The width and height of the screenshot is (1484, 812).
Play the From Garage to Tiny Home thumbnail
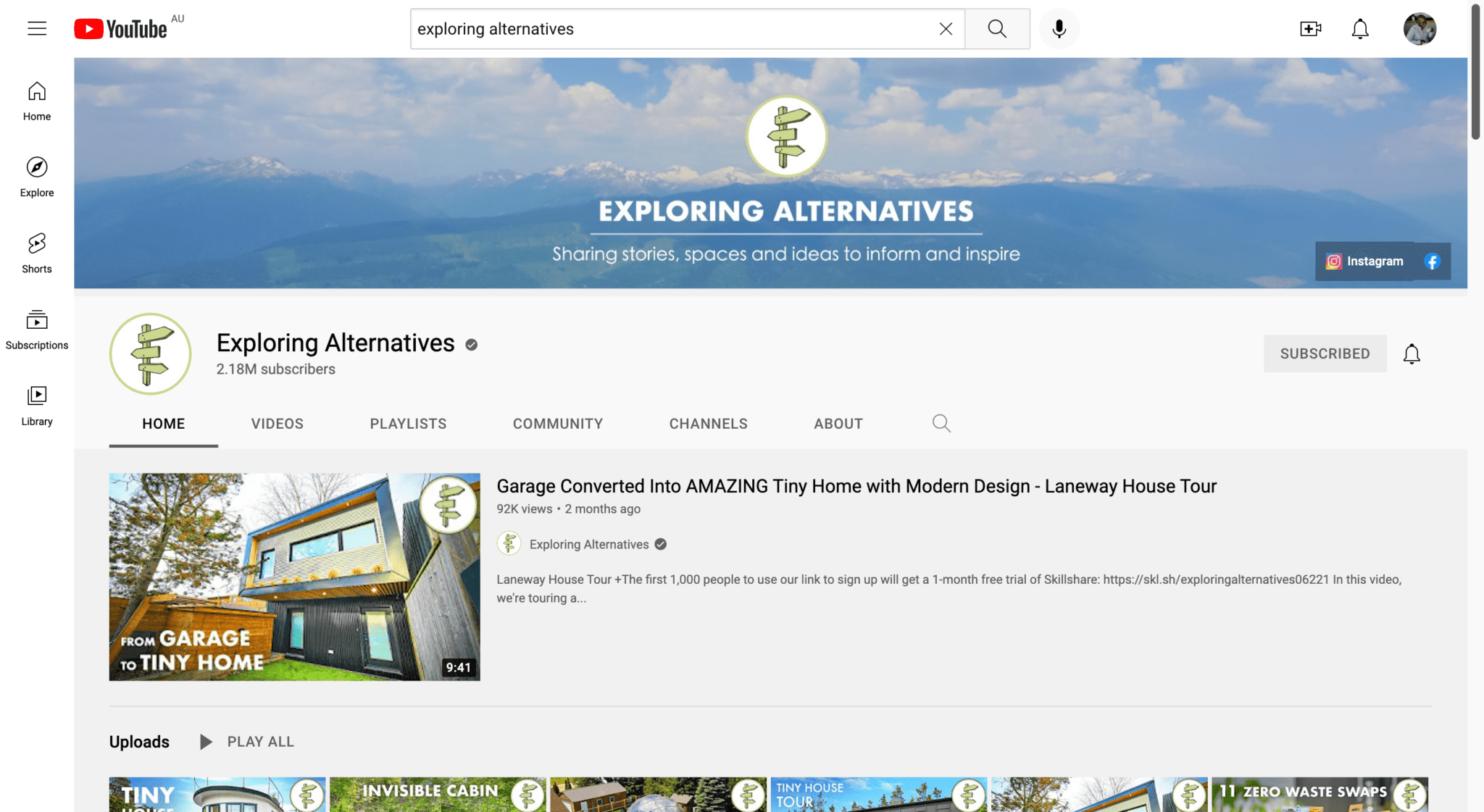click(294, 577)
